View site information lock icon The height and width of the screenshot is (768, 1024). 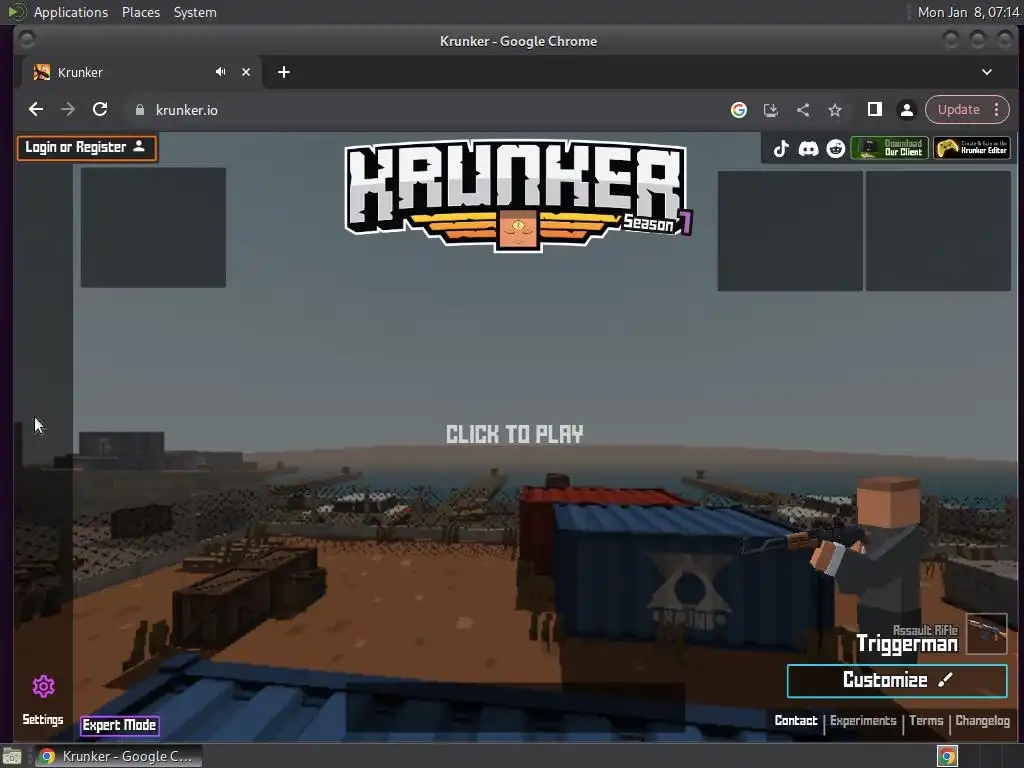(x=140, y=110)
